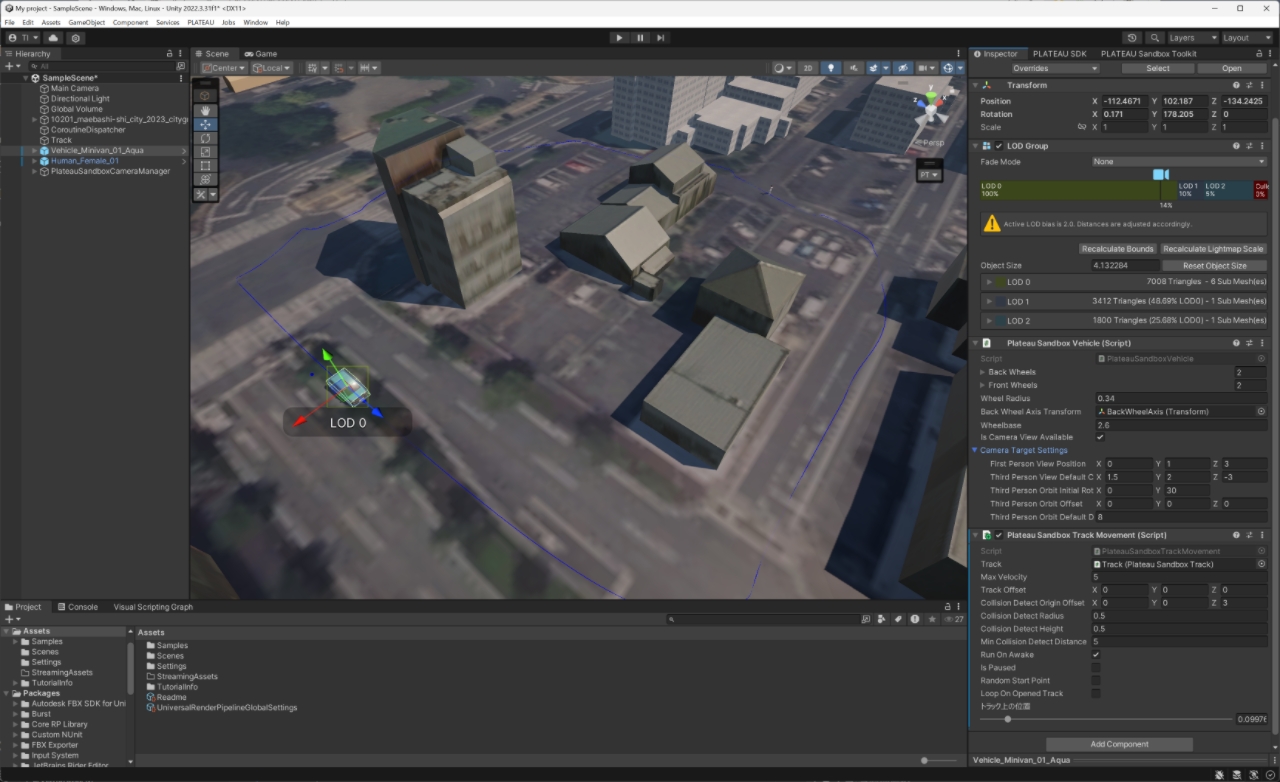Expand Vehicle_Minivan_01_Aqua hierarchy item
Viewport: 1280px width, 782px height.
(35, 151)
